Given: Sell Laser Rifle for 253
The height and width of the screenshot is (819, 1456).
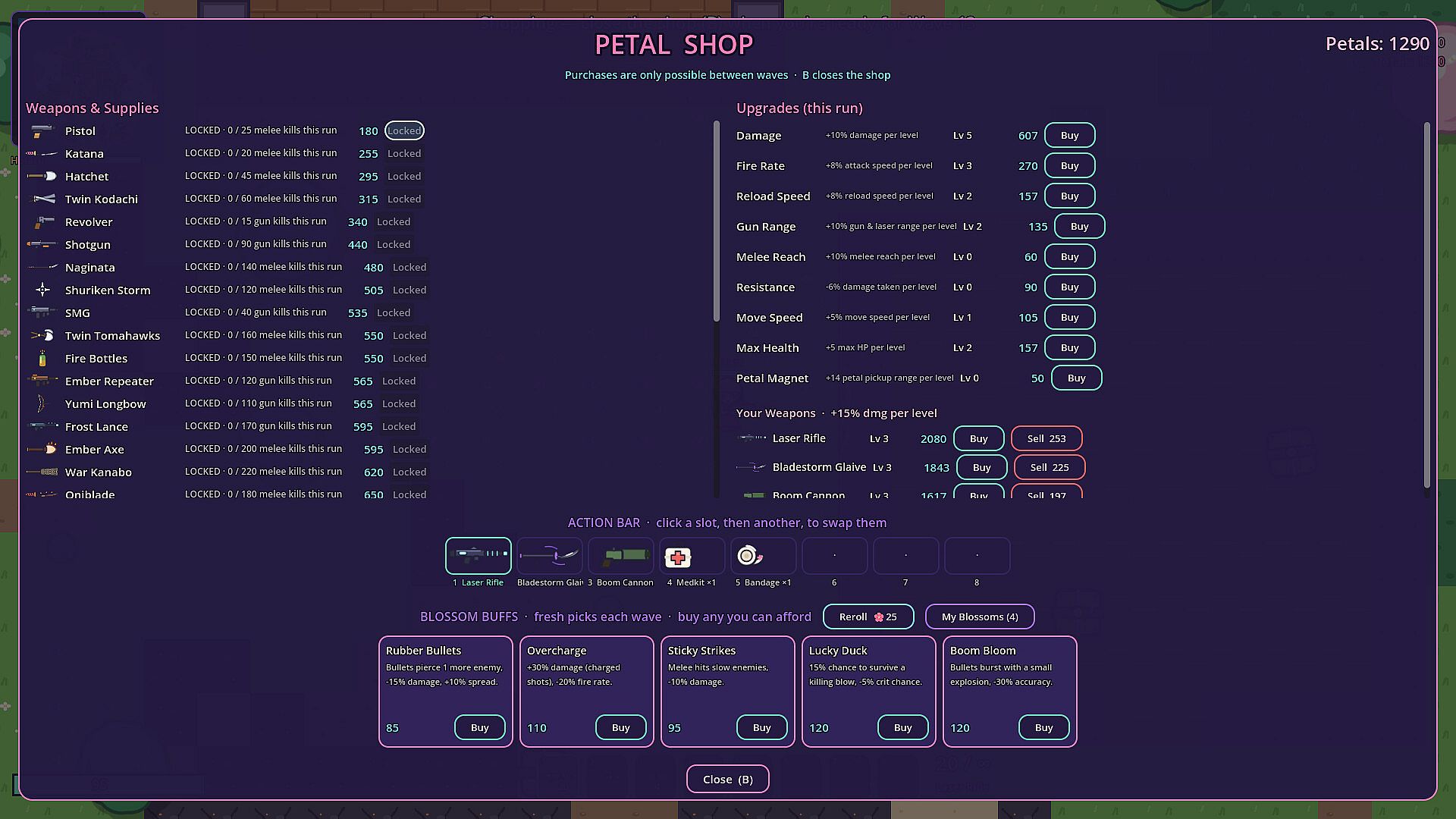Looking at the screenshot, I should point(1046,438).
